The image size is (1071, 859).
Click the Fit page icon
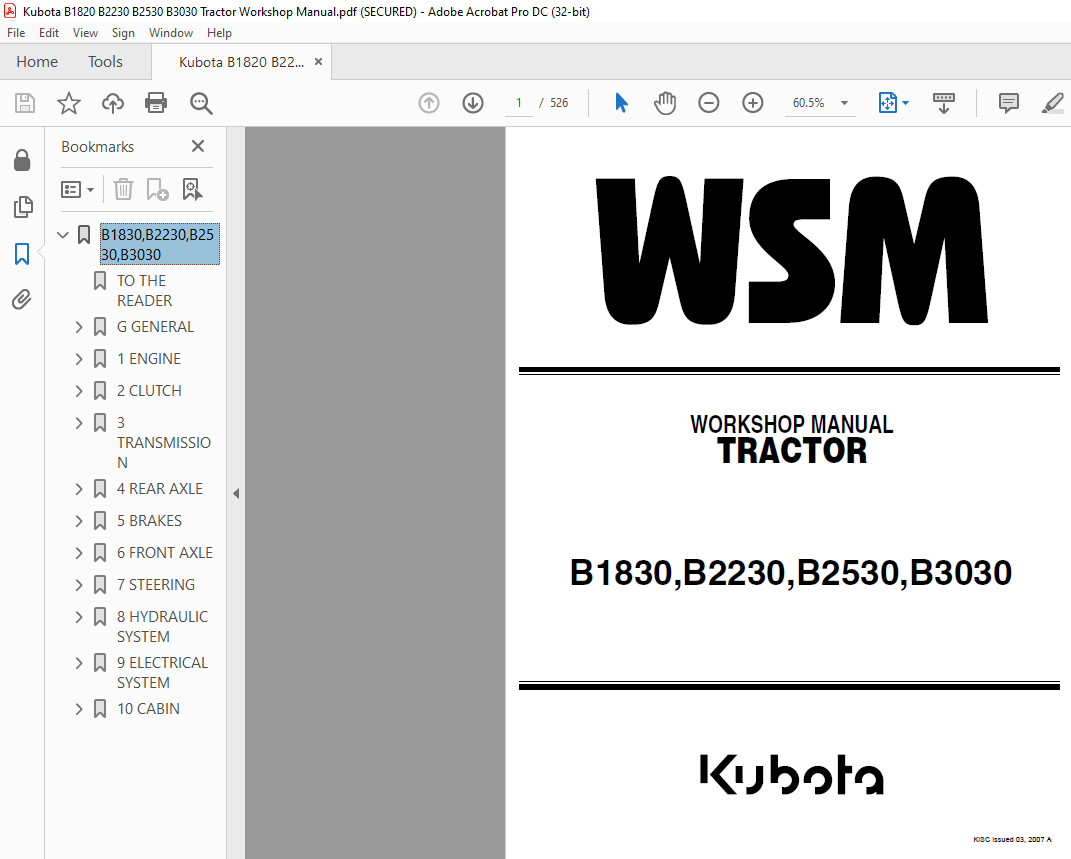pos(887,103)
